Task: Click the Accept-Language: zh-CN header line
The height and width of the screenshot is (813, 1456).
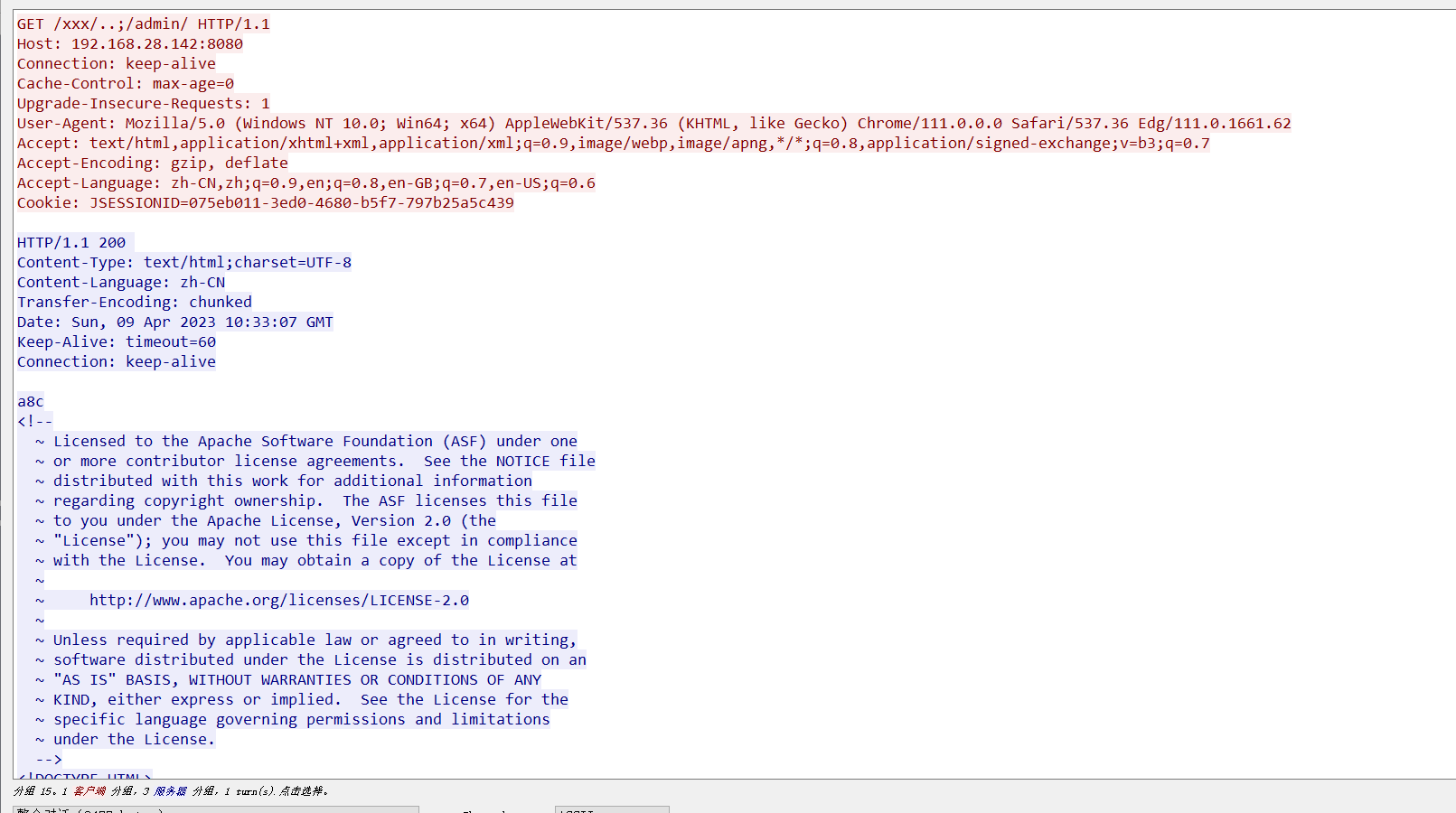Action: pos(306,182)
